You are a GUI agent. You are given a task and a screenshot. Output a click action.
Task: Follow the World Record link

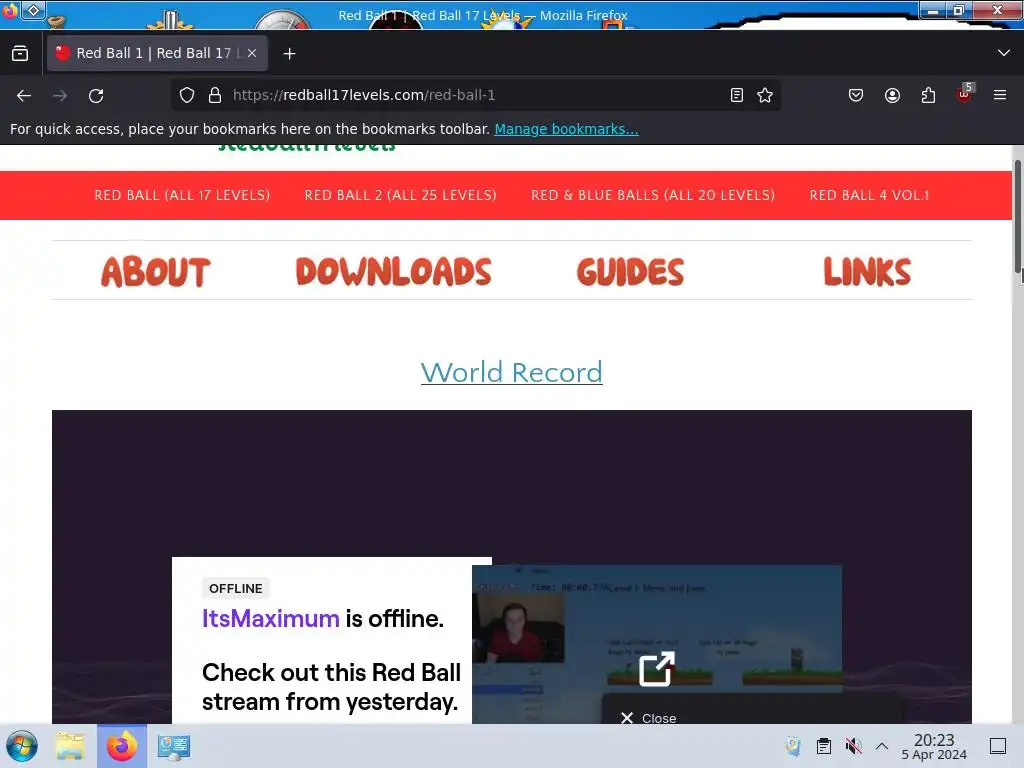(x=511, y=372)
